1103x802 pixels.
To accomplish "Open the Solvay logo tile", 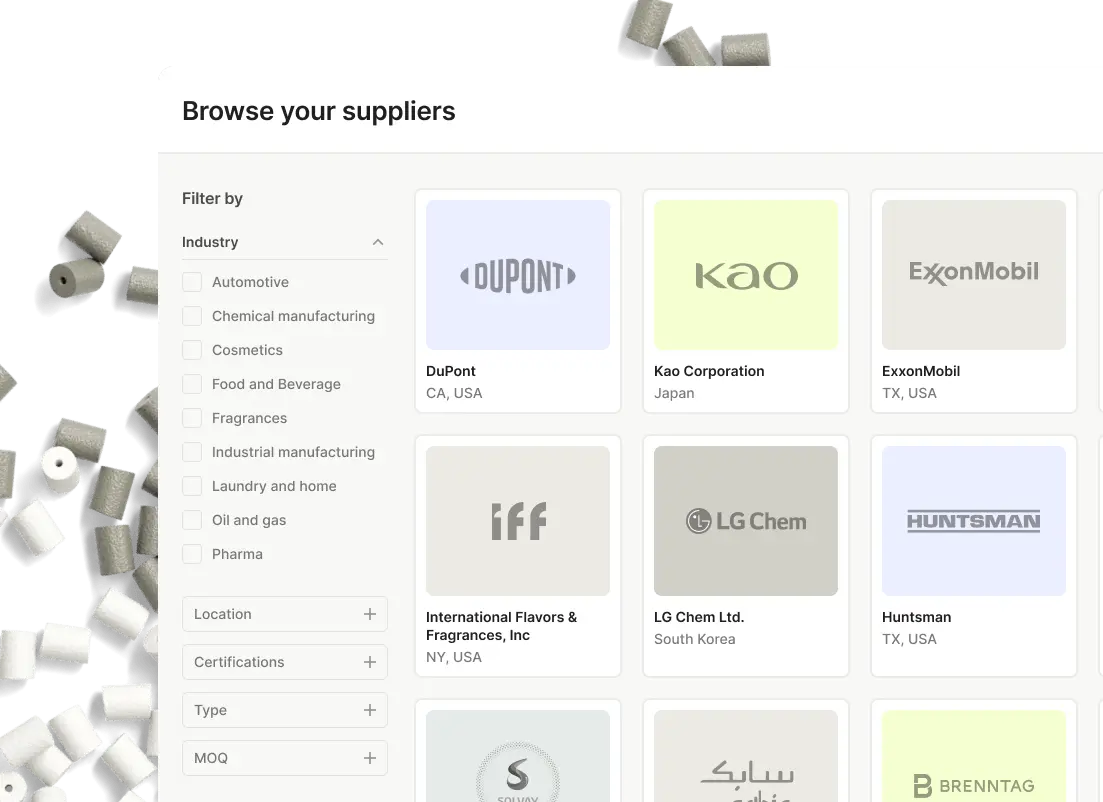I will 518,756.
